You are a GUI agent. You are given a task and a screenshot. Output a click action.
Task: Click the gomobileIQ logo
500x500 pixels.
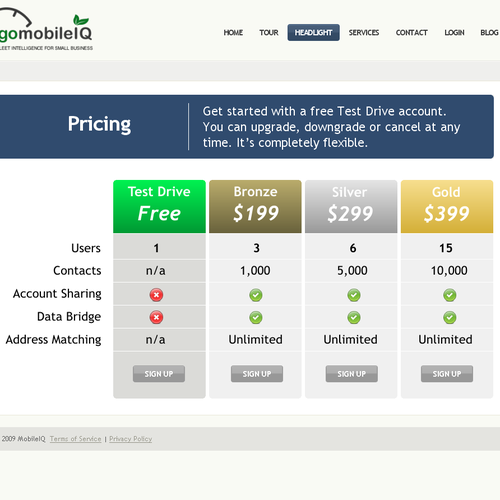(46, 29)
